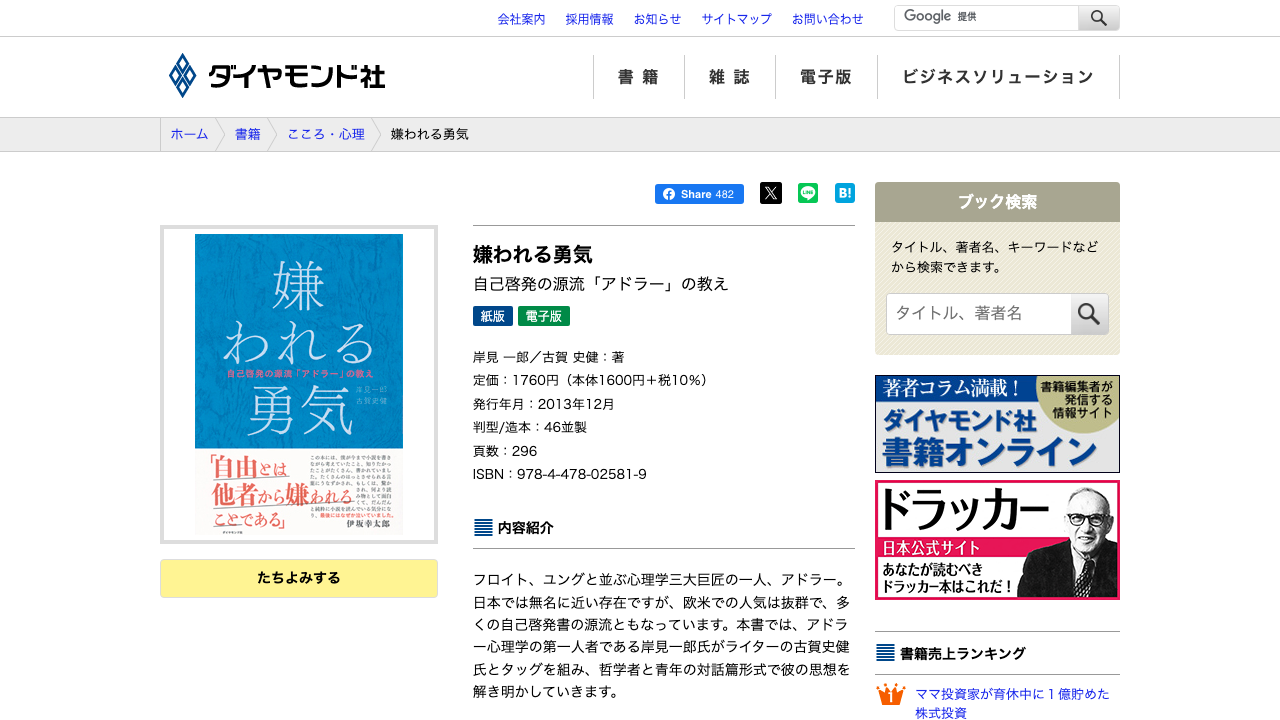The image size is (1280, 720).
Task: Click the Facebook Share 482 button
Action: click(x=699, y=194)
